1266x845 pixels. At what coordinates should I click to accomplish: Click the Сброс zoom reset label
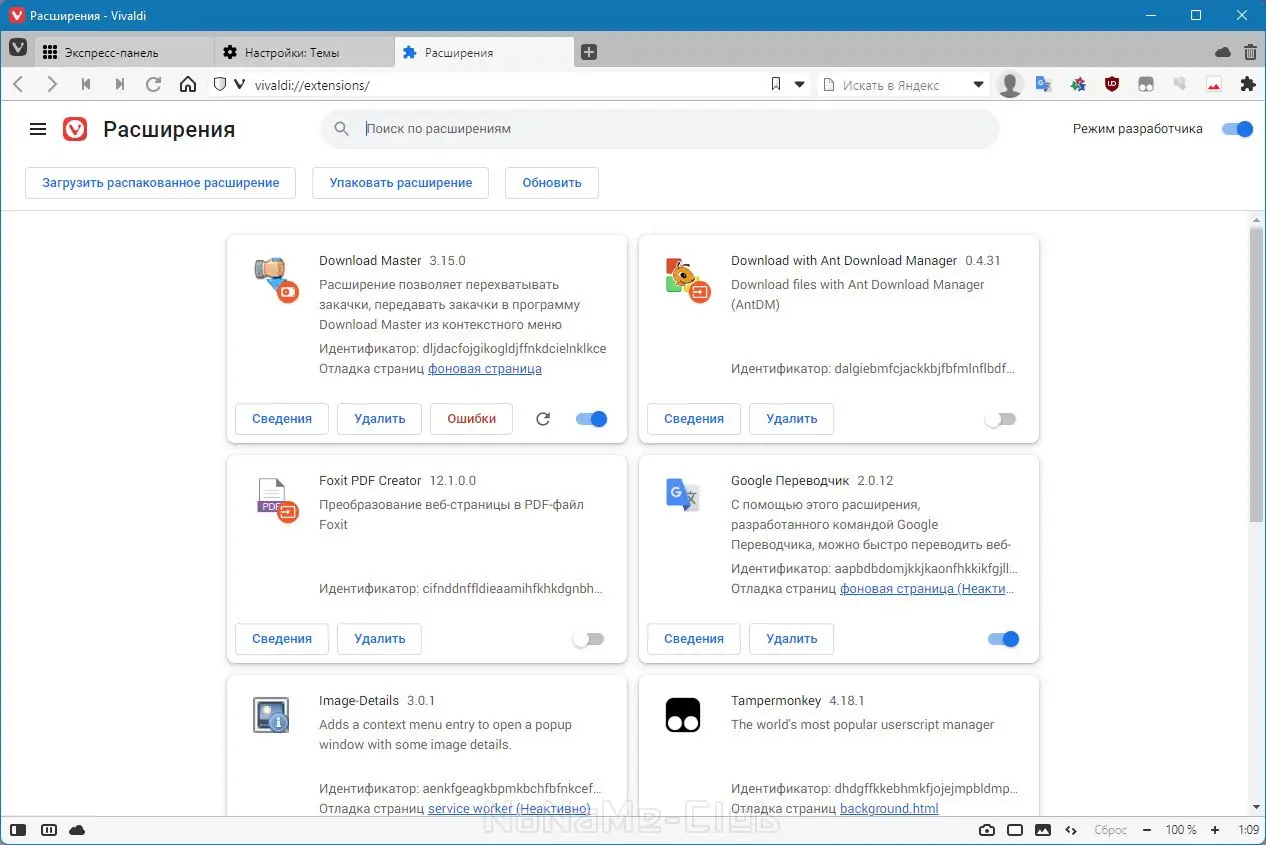1110,830
